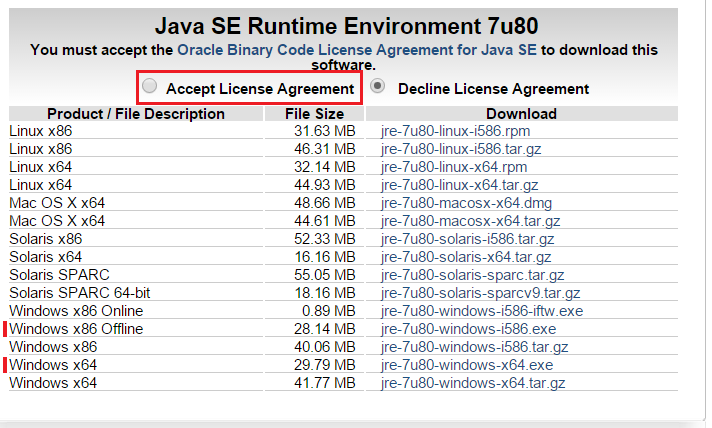Download jre-7u80-solaris-x64.tar.gz
This screenshot has height=428, width=712.
465,257
